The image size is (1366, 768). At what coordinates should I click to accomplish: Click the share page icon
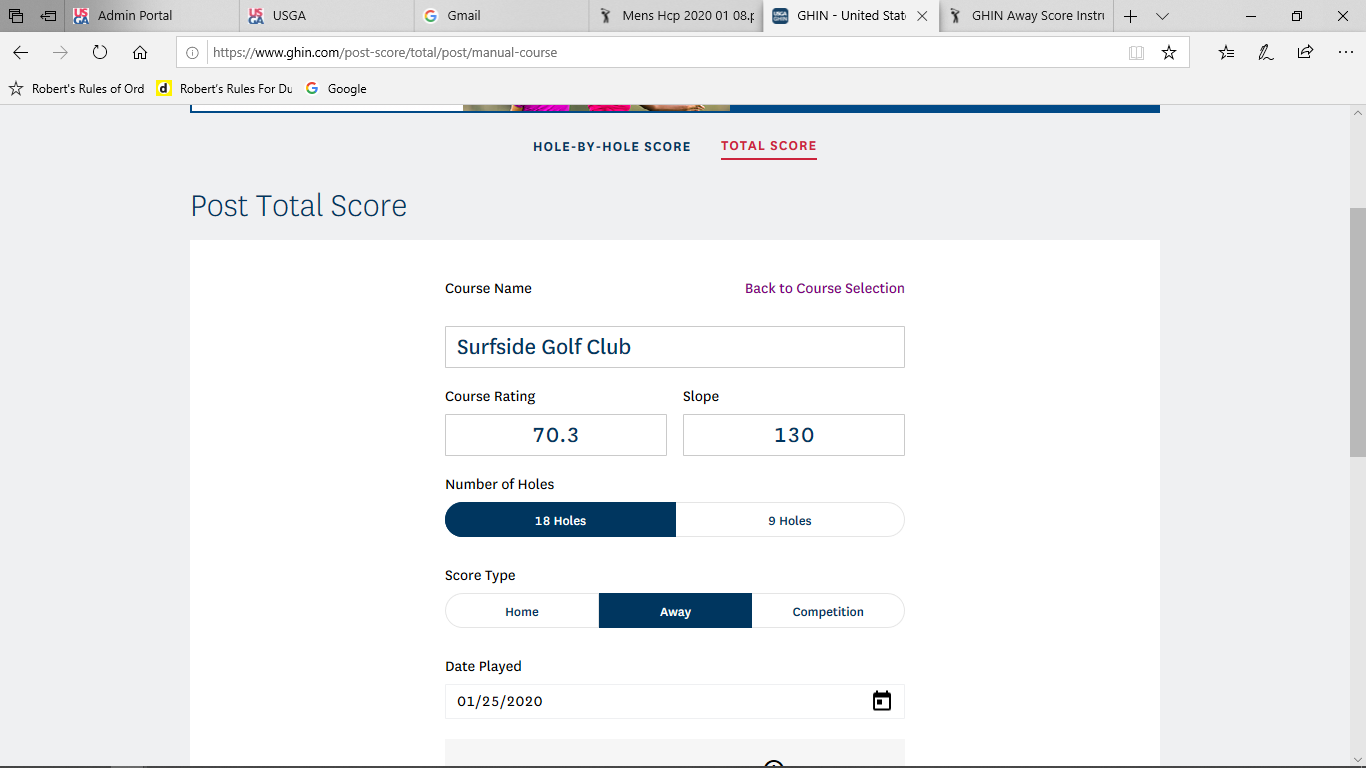(1305, 53)
